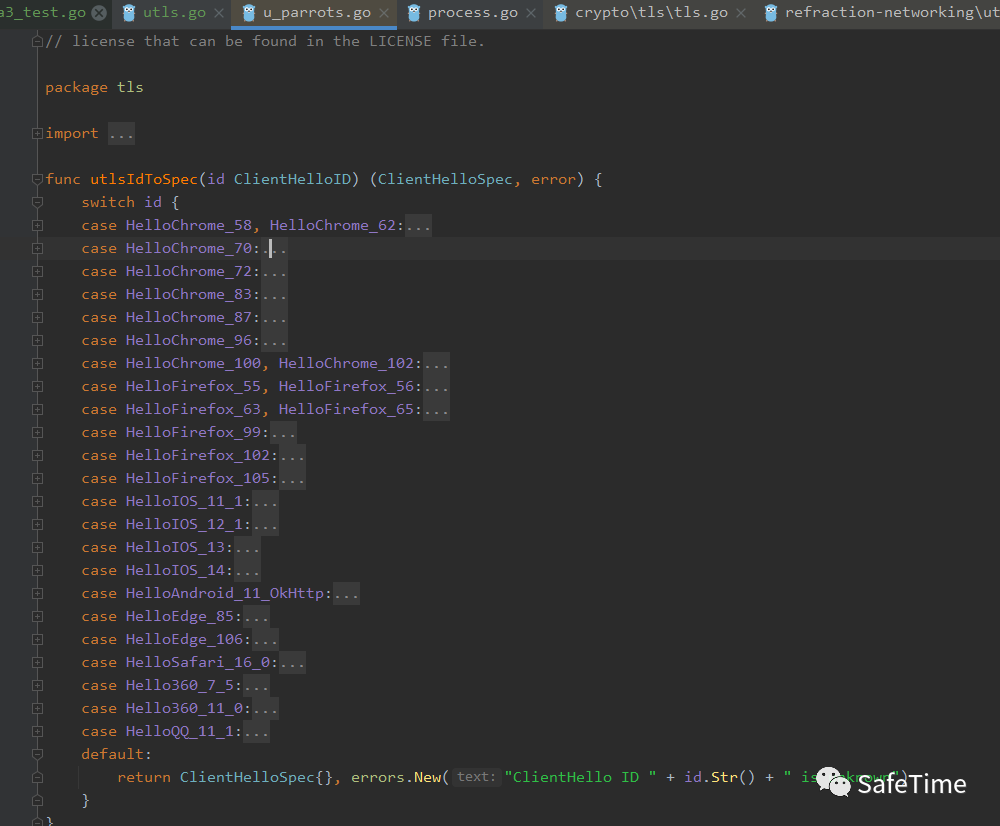Open the process.go tab

tap(472, 13)
